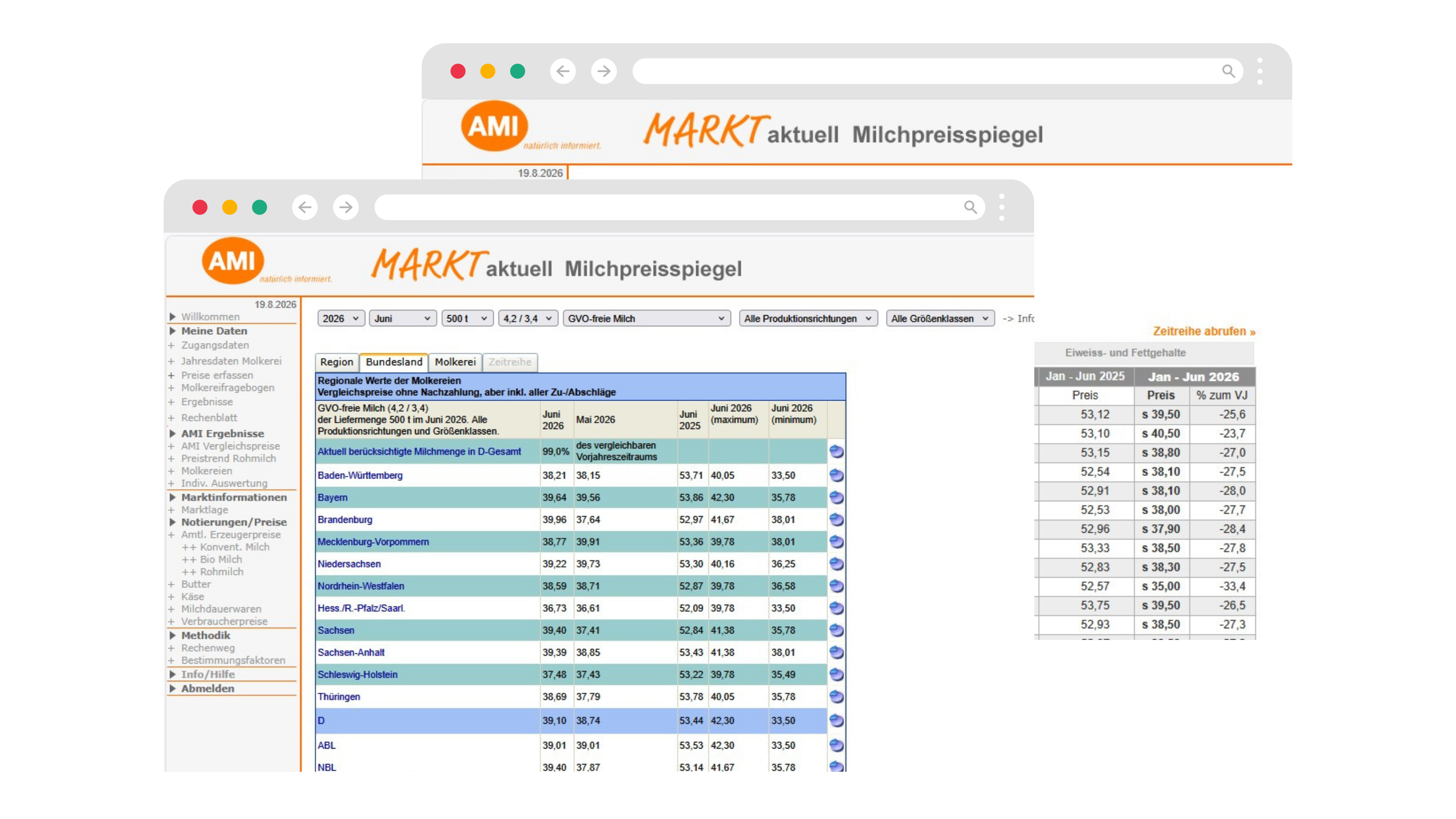Open the 4,2 / 3,4 fat-protein dropdown
Image resolution: width=1456 pixels, height=819 pixels.
click(528, 319)
